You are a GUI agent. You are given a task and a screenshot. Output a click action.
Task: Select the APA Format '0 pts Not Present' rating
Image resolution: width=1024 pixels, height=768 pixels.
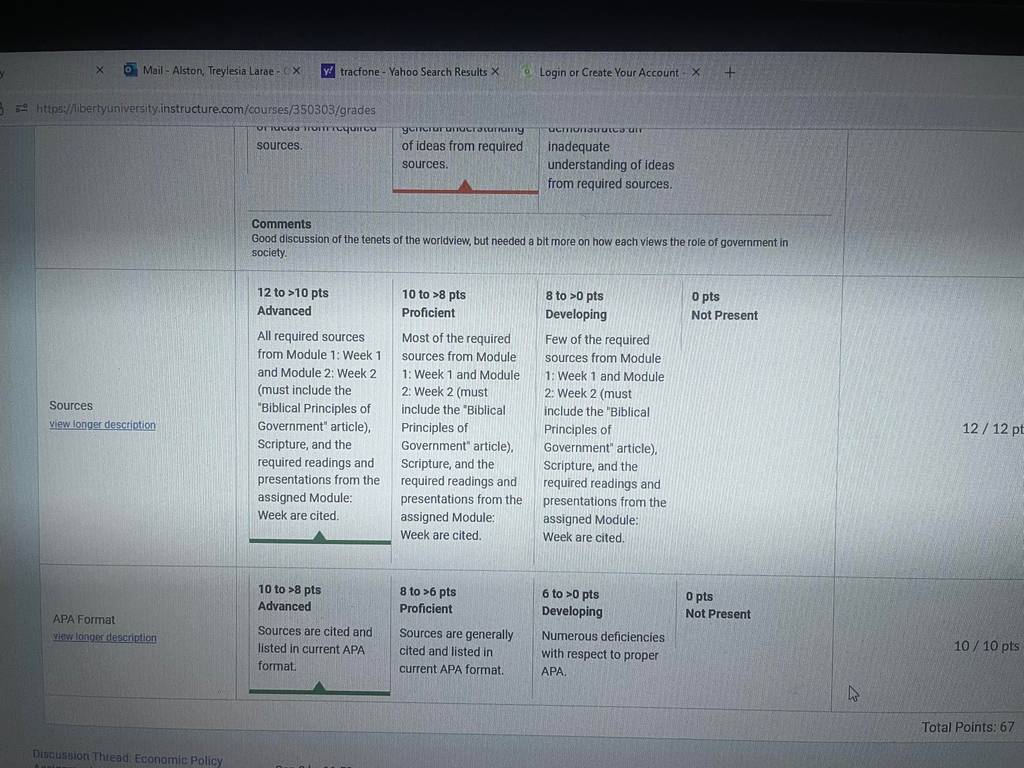click(x=718, y=605)
